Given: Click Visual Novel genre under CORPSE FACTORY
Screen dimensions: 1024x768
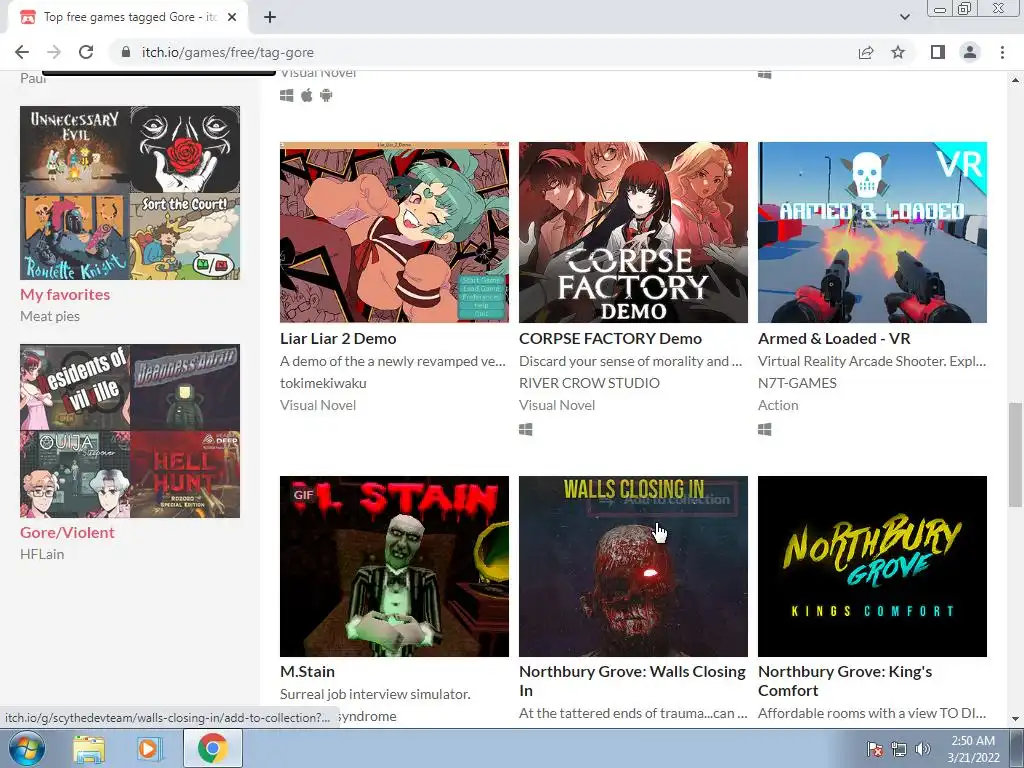Looking at the screenshot, I should (557, 406).
